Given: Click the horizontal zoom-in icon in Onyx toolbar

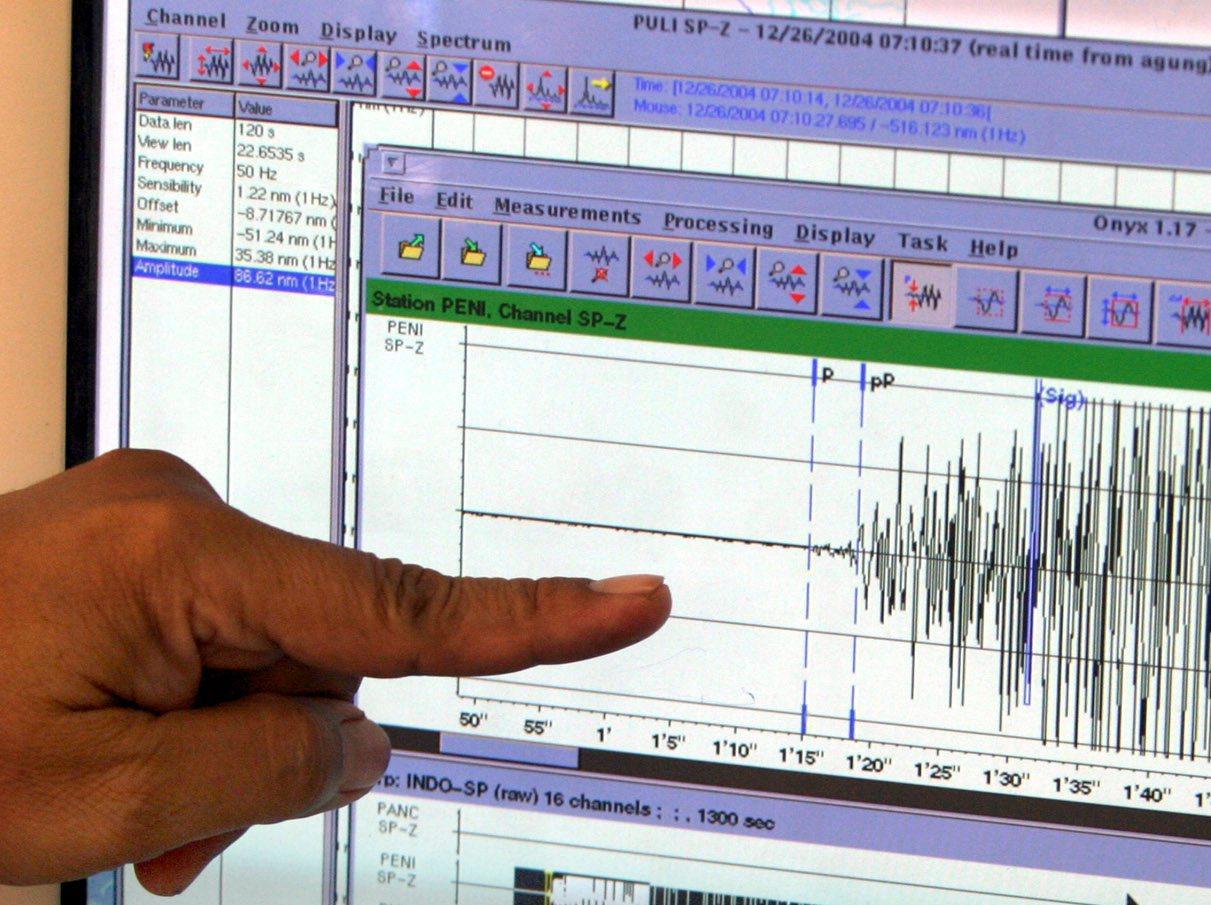Looking at the screenshot, I should tap(662, 271).
